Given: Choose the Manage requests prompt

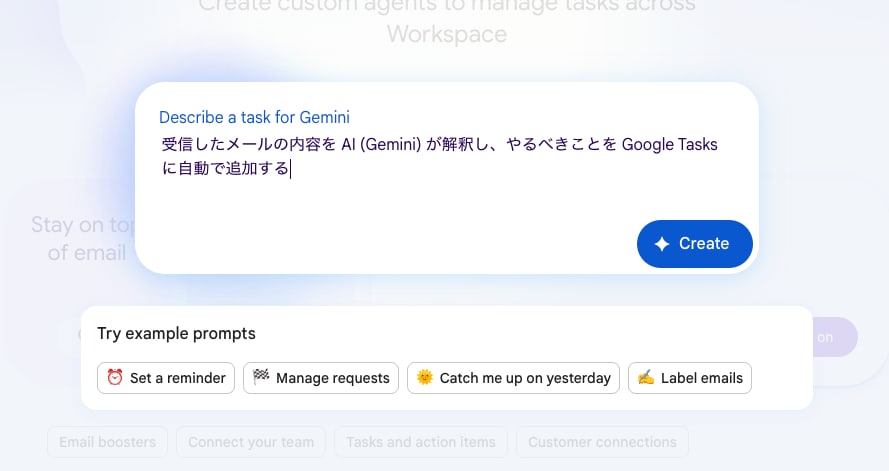Looking at the screenshot, I should point(321,378).
